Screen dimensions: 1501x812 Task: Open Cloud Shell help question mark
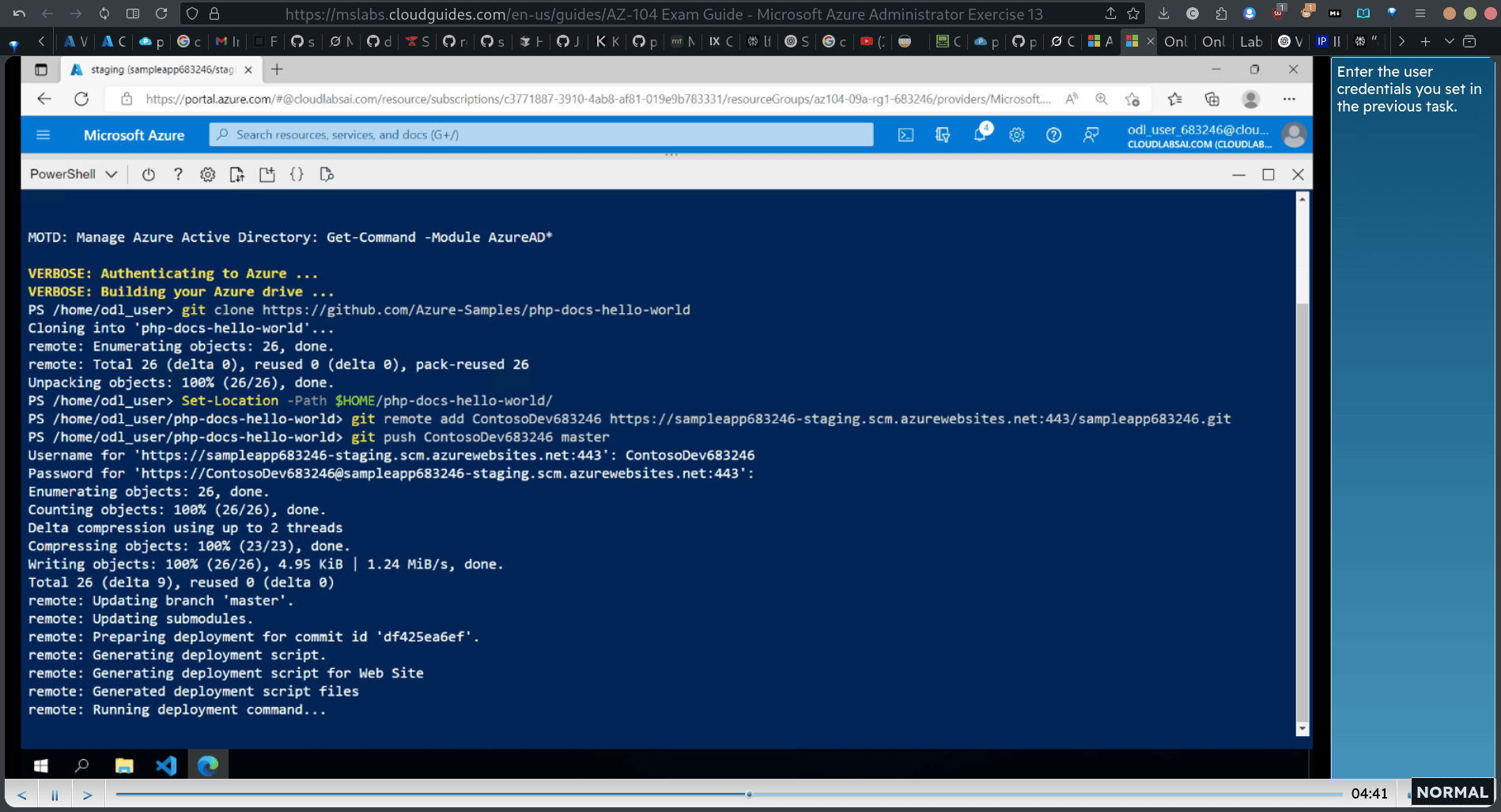point(178,175)
